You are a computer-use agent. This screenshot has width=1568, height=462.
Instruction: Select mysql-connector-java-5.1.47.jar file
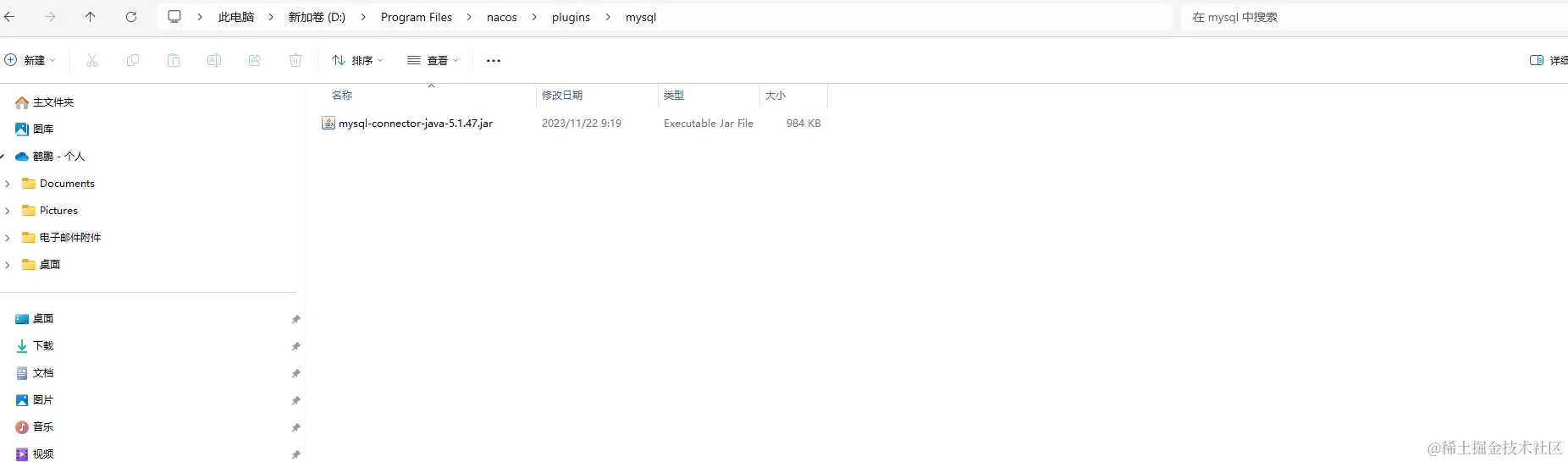415,124
